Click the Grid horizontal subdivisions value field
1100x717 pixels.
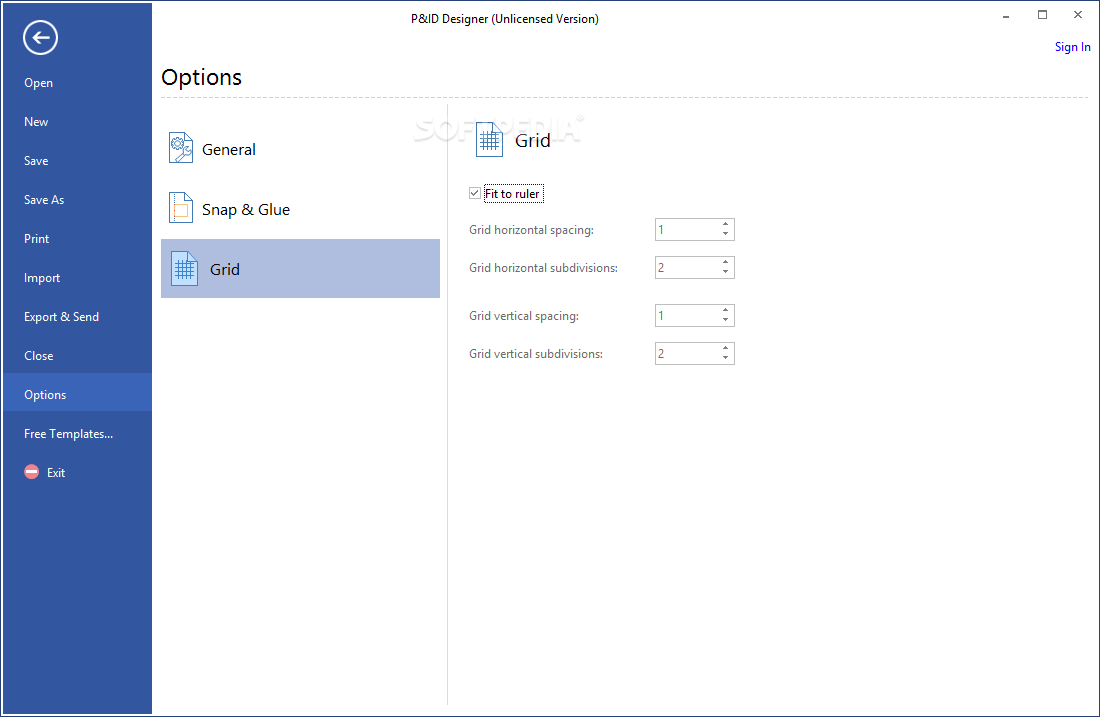click(x=687, y=267)
